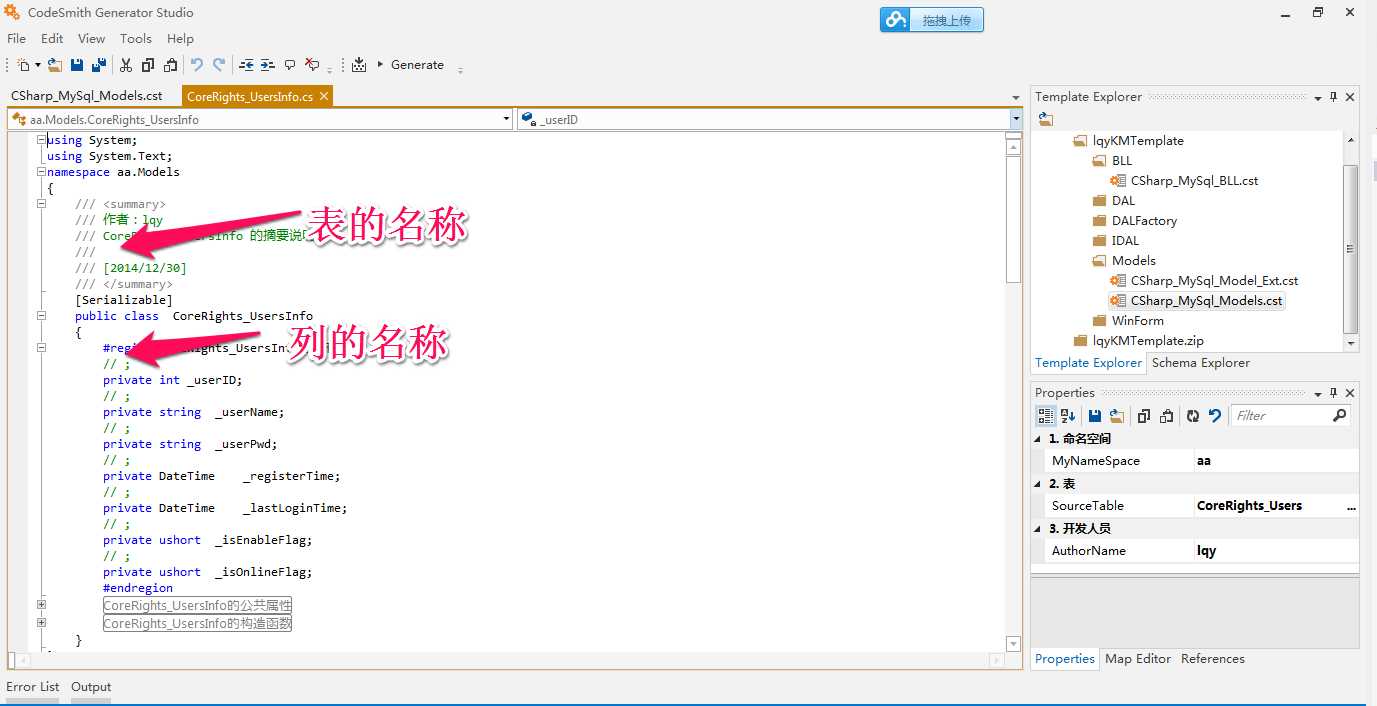Open the New document dropdown arrow
Viewport: 1377px width, 706px height.
coord(38,65)
